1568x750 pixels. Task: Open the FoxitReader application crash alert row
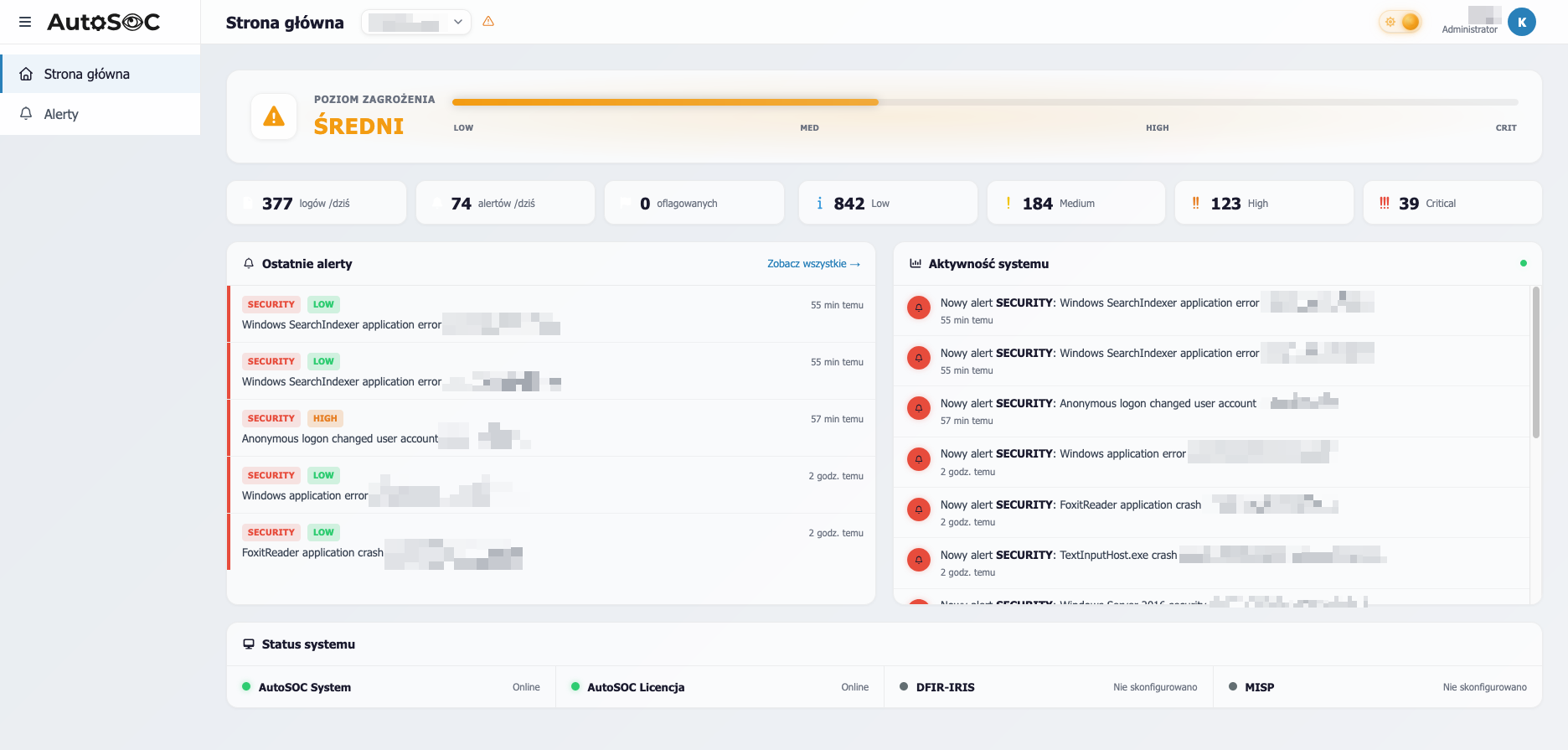click(x=551, y=542)
